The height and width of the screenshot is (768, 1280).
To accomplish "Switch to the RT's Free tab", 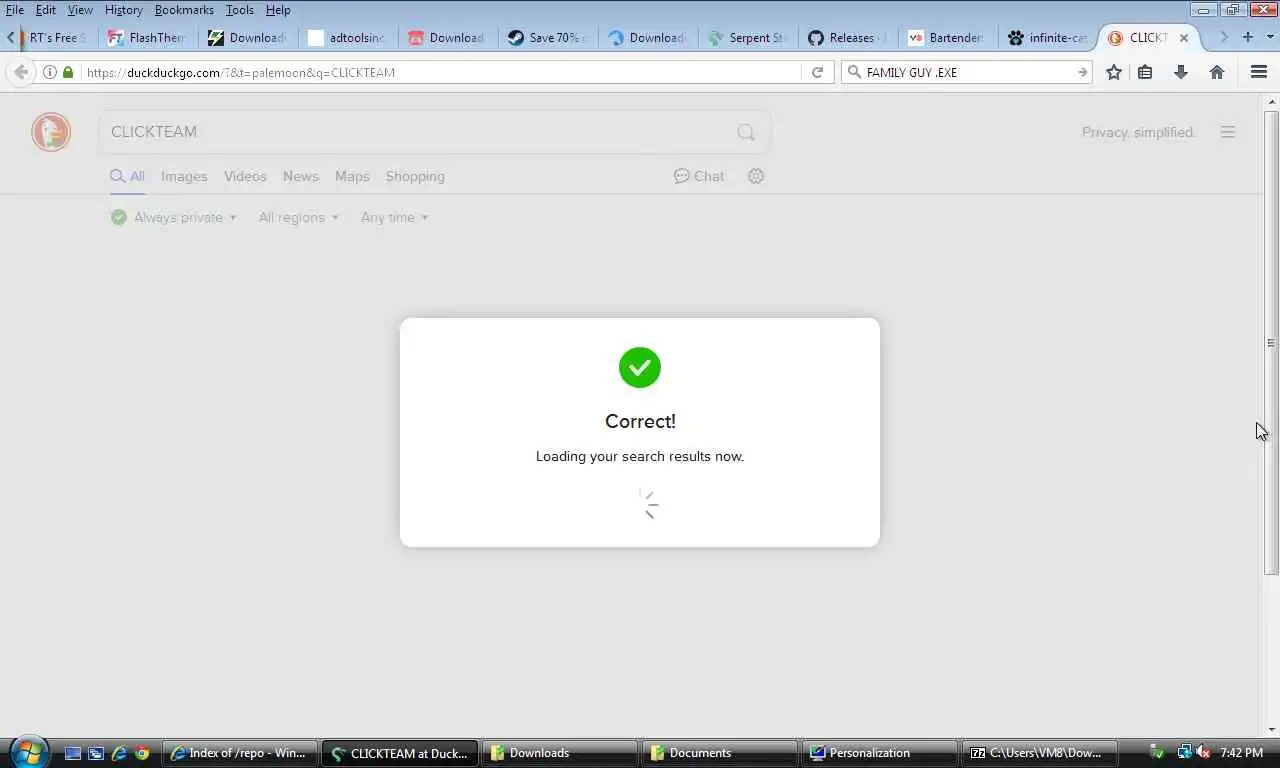I will (58, 37).
